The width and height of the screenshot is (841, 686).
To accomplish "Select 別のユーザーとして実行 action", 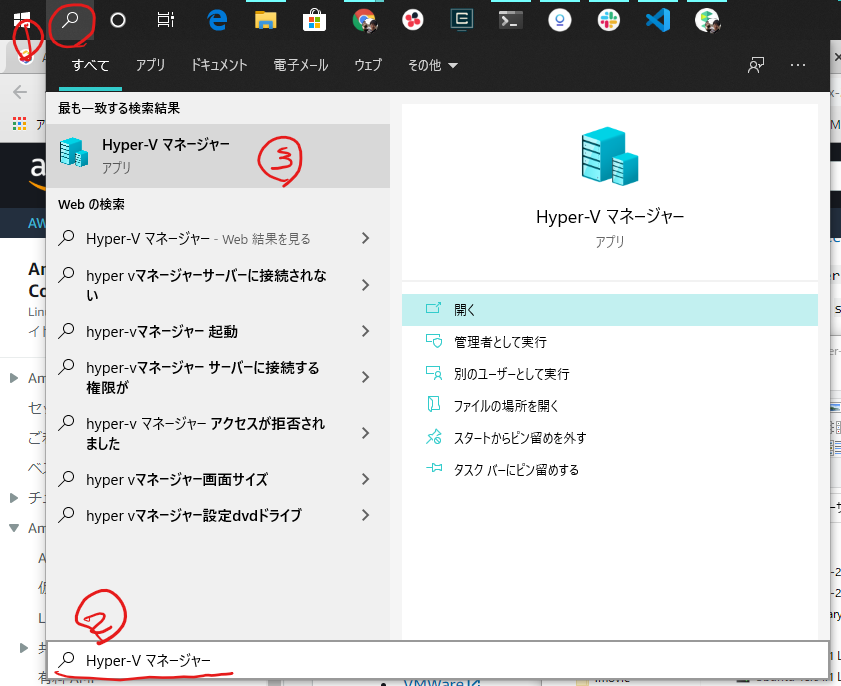I will pos(610,374).
